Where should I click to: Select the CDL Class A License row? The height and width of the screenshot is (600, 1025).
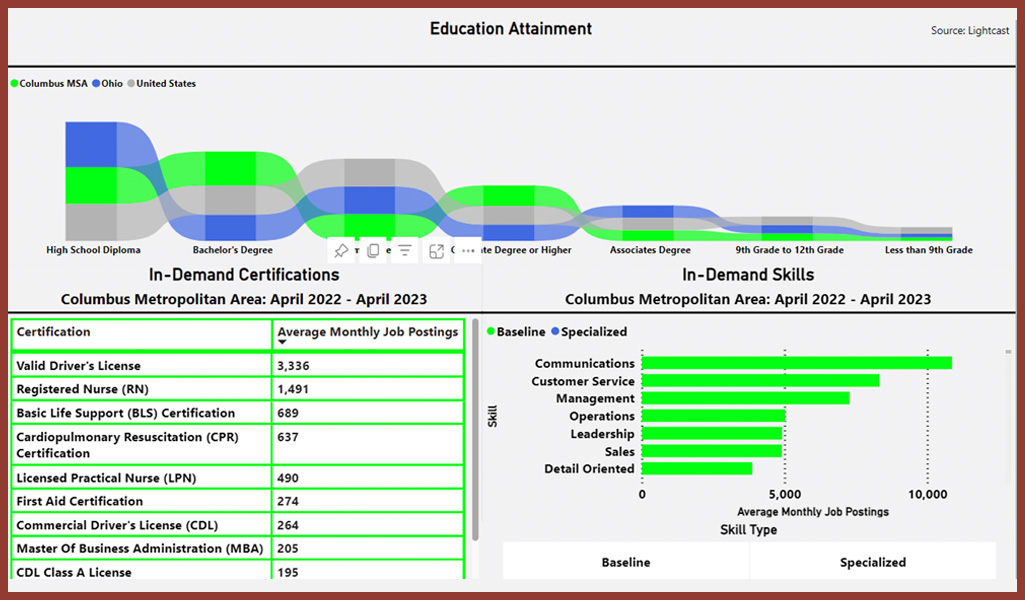coord(237,572)
